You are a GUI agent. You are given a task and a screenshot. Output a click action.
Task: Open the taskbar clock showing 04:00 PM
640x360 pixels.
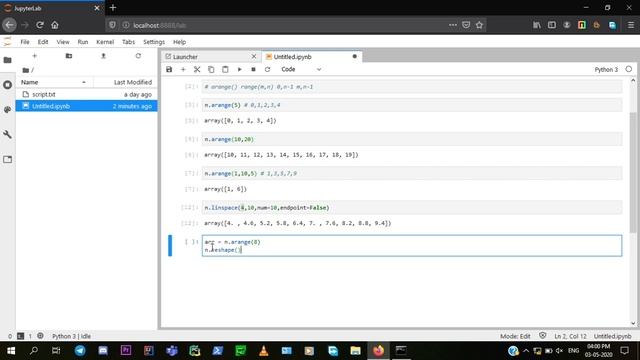pos(598,351)
